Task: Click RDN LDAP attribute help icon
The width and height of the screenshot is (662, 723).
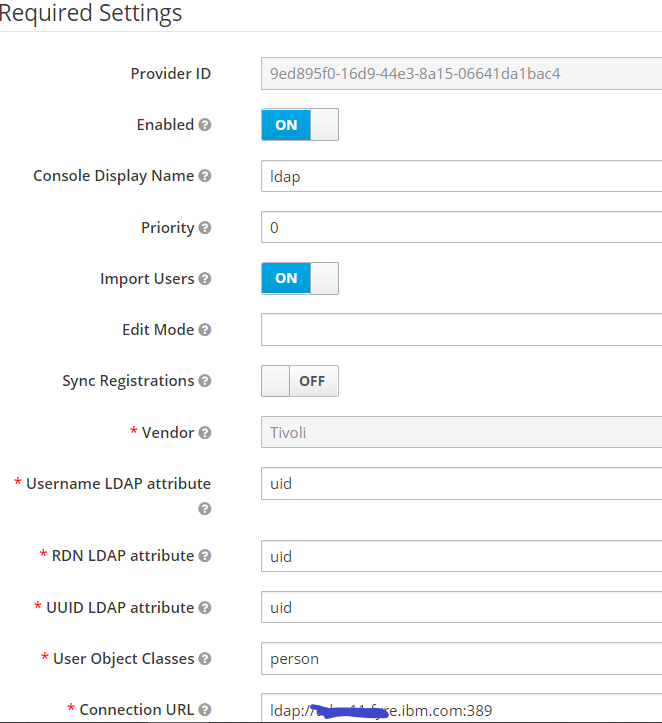Action: (x=205, y=556)
